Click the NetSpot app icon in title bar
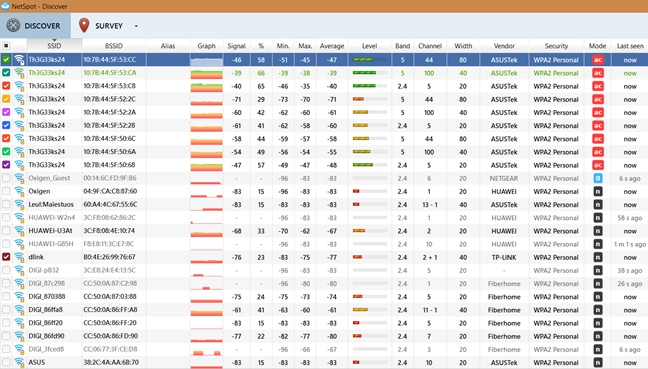The width and height of the screenshot is (648, 369). [x=5, y=6]
